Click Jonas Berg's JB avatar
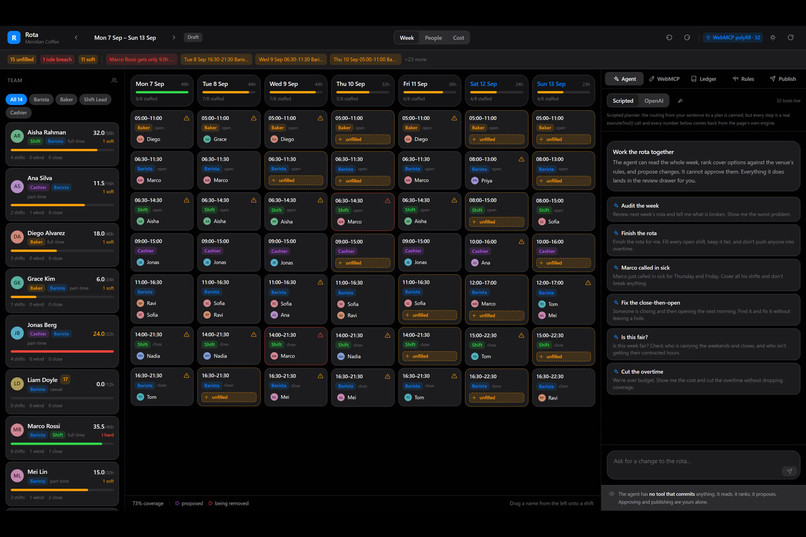806x537 pixels. point(17,333)
